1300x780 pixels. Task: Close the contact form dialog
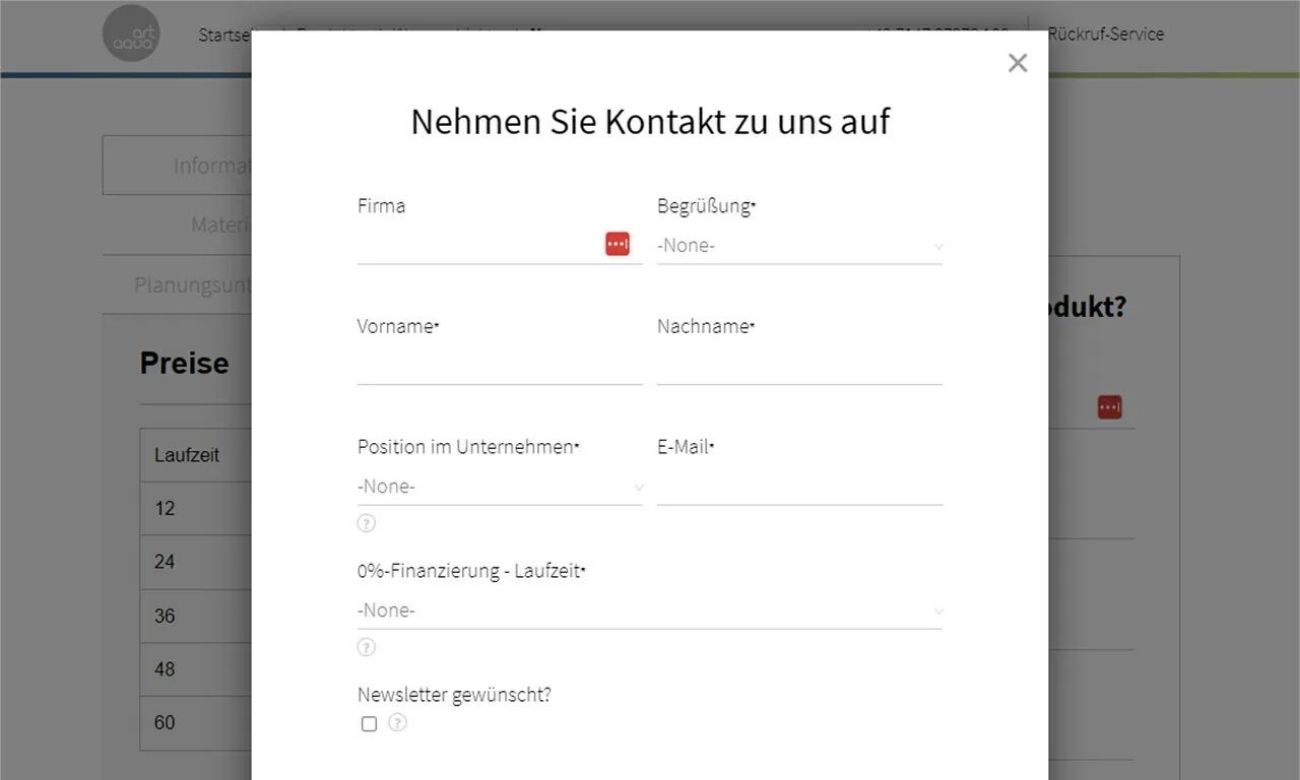click(x=1017, y=64)
